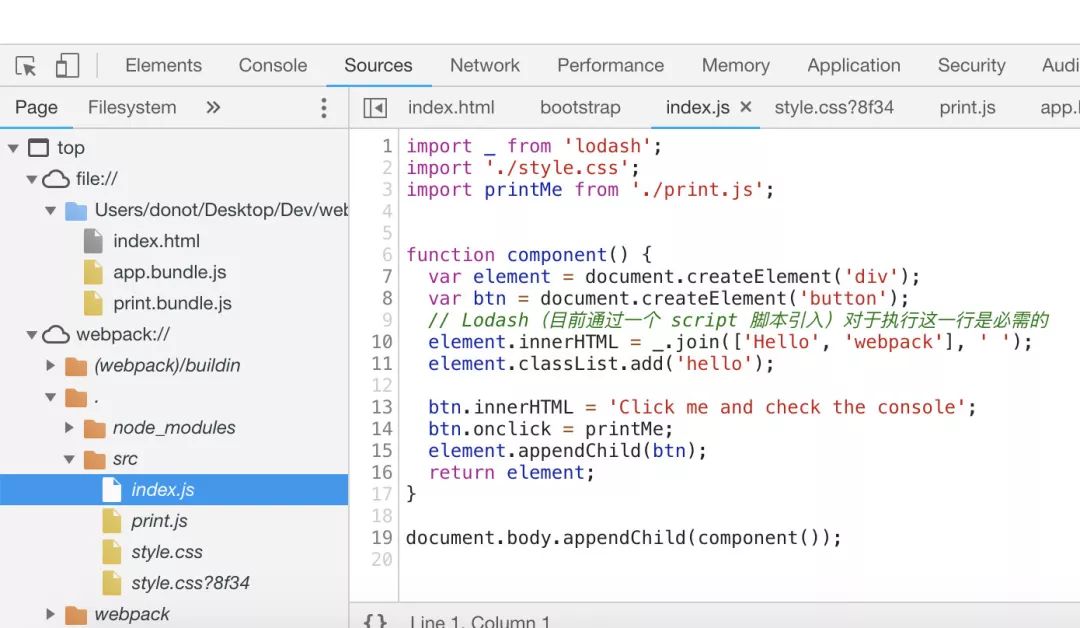Image resolution: width=1080 pixels, height=628 pixels.
Task: Switch to the Application tab
Action: click(853, 65)
